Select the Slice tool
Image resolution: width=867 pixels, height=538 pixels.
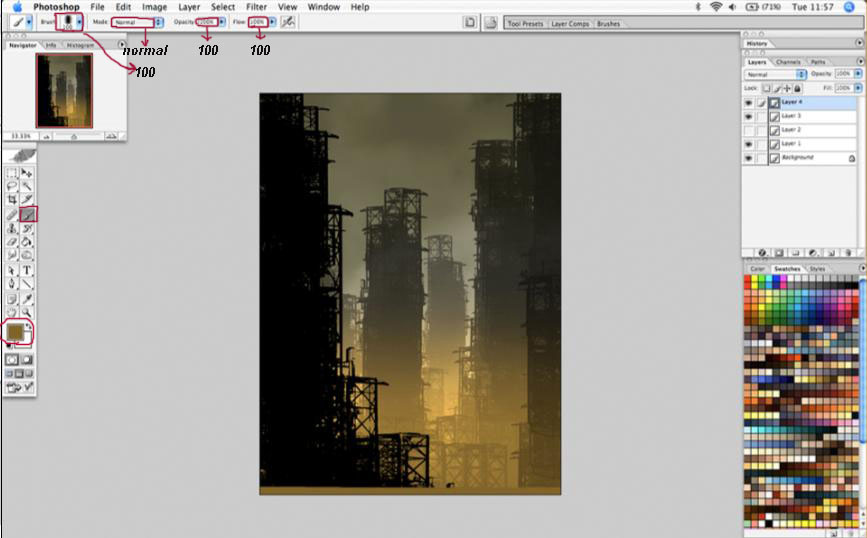pyautogui.click(x=27, y=200)
